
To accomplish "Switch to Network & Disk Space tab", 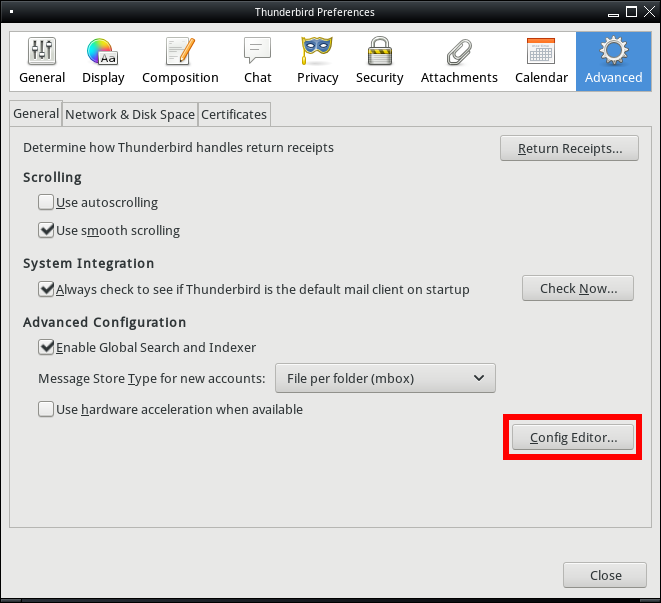I will (130, 114).
